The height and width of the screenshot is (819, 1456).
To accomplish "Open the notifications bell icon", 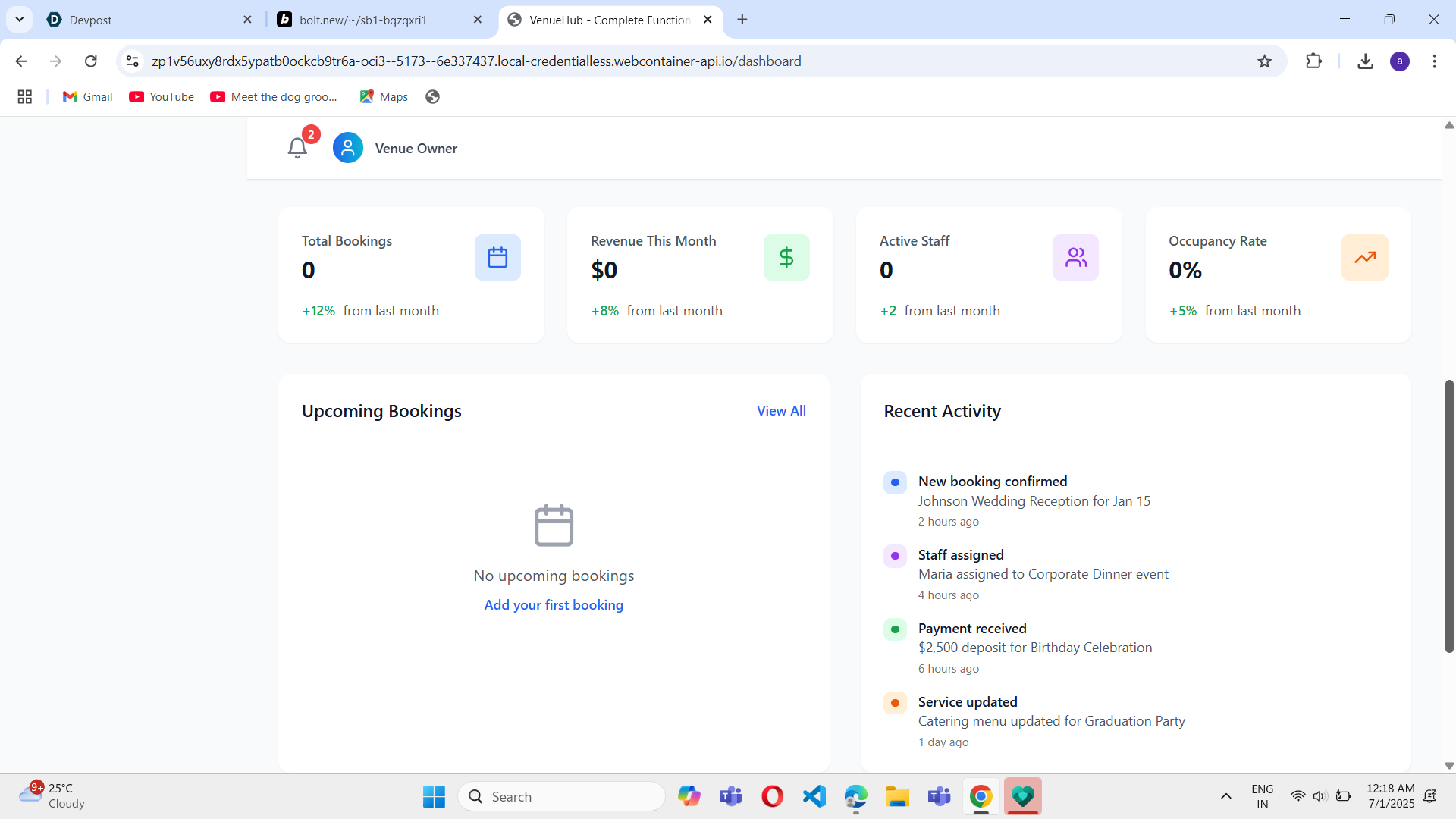I will (297, 148).
